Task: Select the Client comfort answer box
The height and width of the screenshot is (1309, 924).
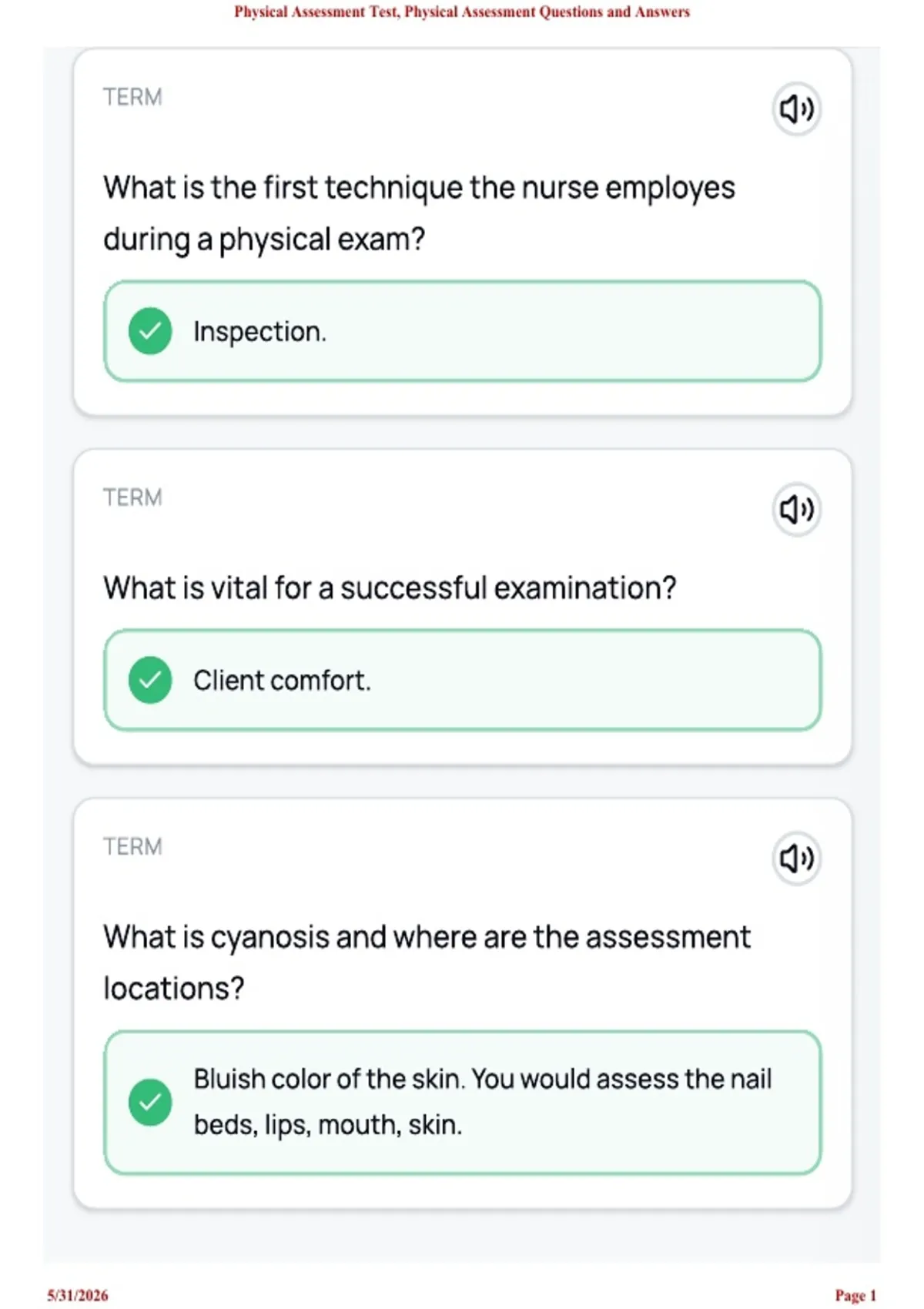Action: click(x=463, y=680)
